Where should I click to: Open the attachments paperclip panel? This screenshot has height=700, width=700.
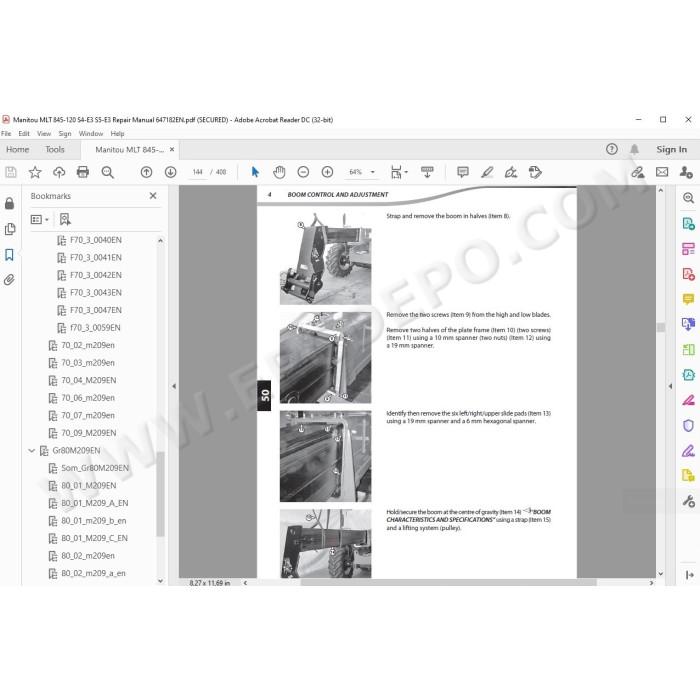pyautogui.click(x=9, y=280)
